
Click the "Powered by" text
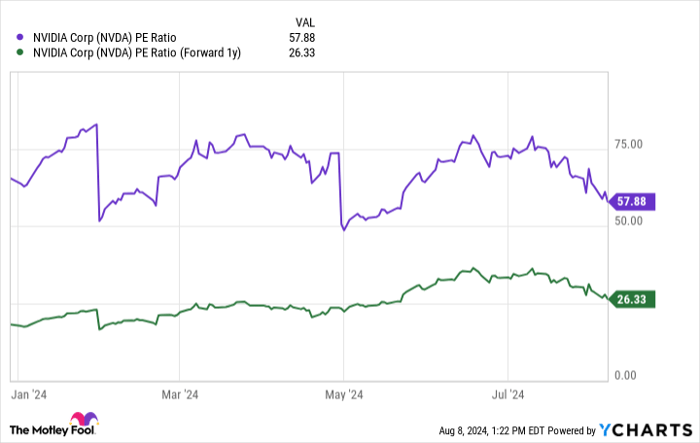pos(574,430)
